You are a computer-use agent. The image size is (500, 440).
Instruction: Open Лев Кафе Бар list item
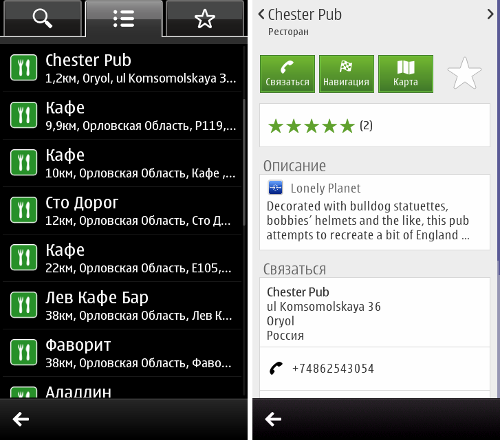pos(122,306)
